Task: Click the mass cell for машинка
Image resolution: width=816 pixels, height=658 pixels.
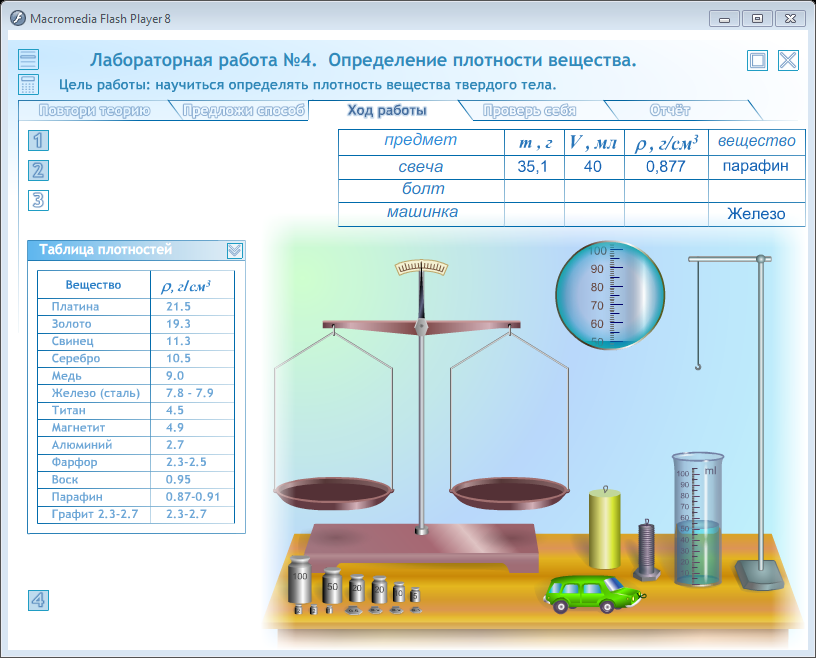Action: point(534,214)
